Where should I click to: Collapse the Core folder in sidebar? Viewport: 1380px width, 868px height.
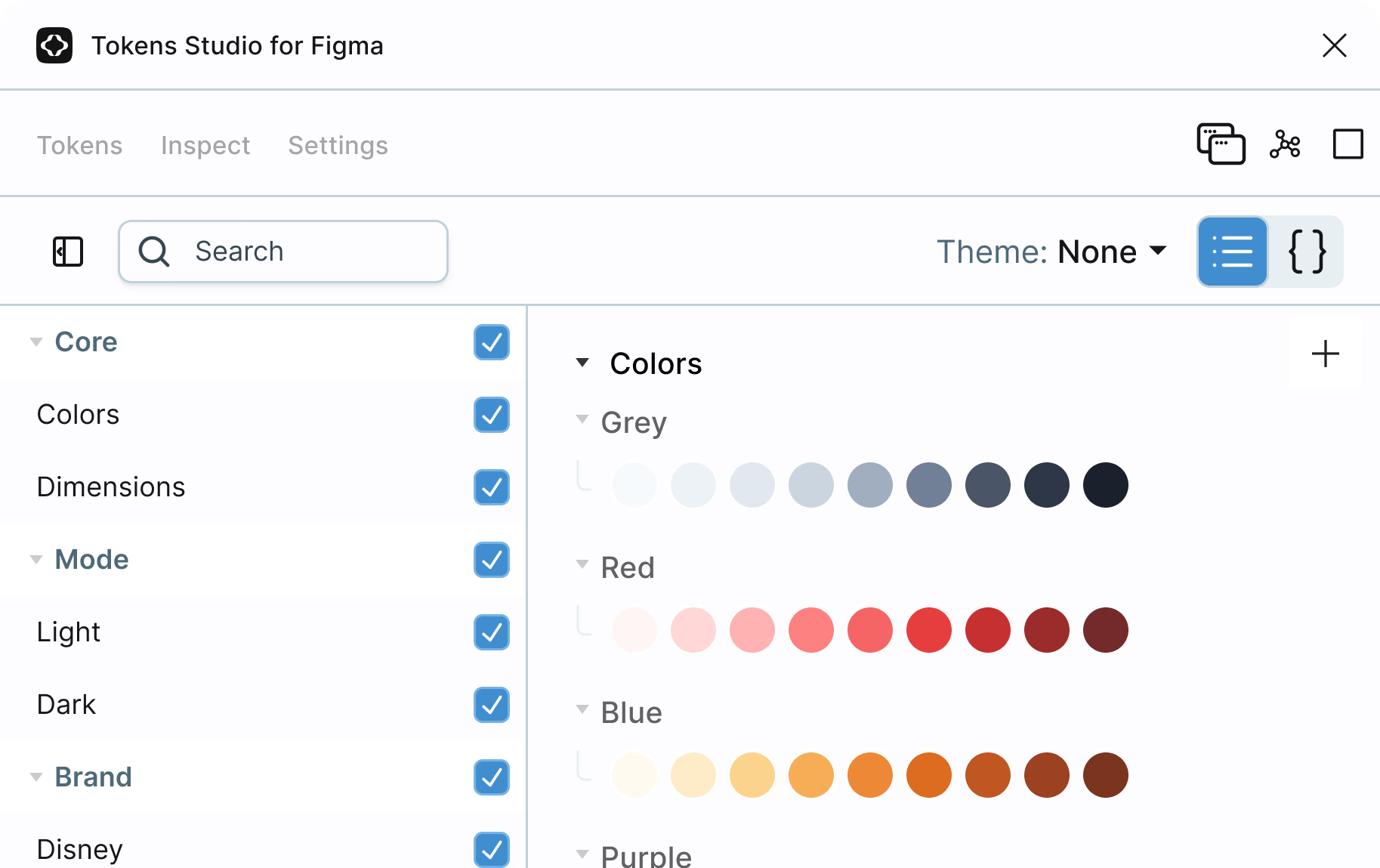point(36,342)
